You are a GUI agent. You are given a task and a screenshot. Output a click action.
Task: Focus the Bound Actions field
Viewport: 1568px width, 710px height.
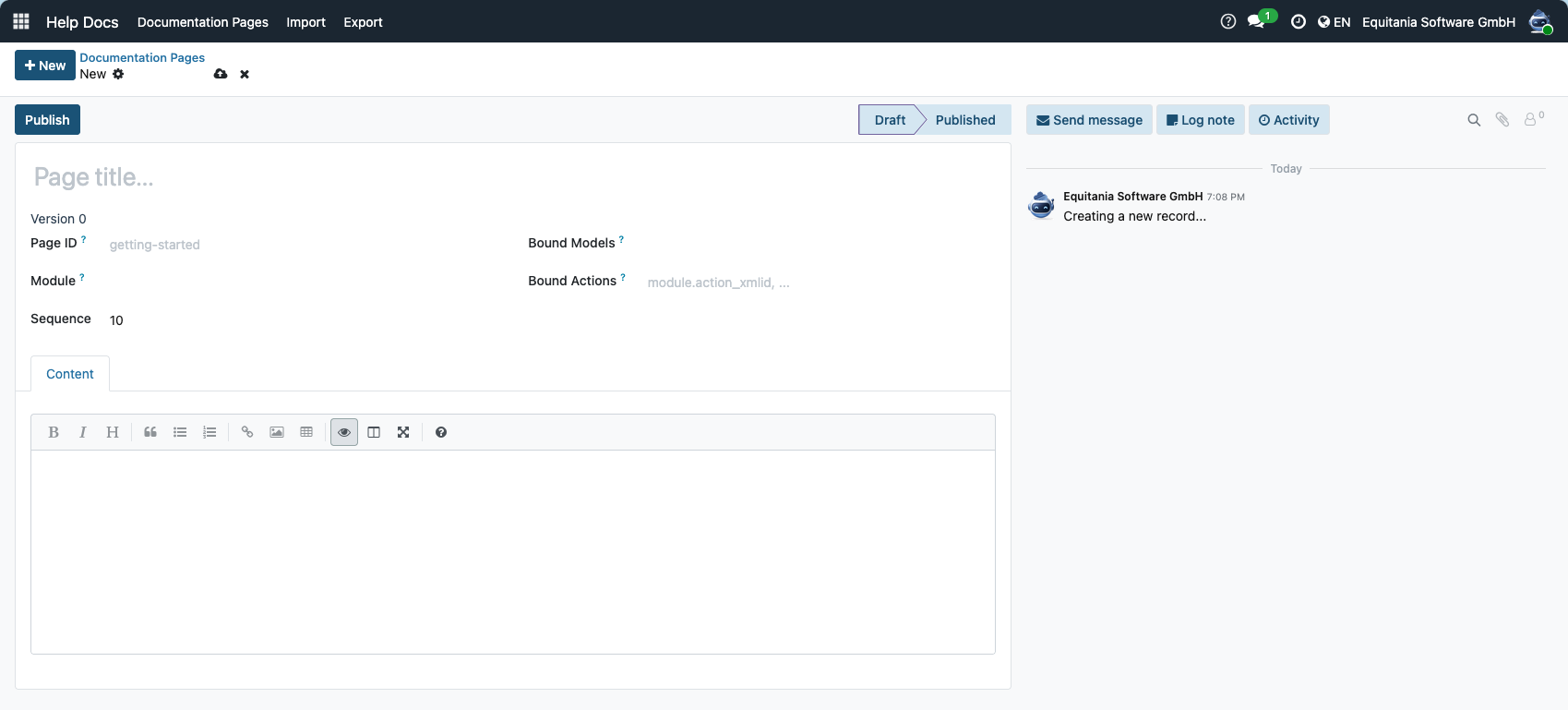click(x=821, y=283)
